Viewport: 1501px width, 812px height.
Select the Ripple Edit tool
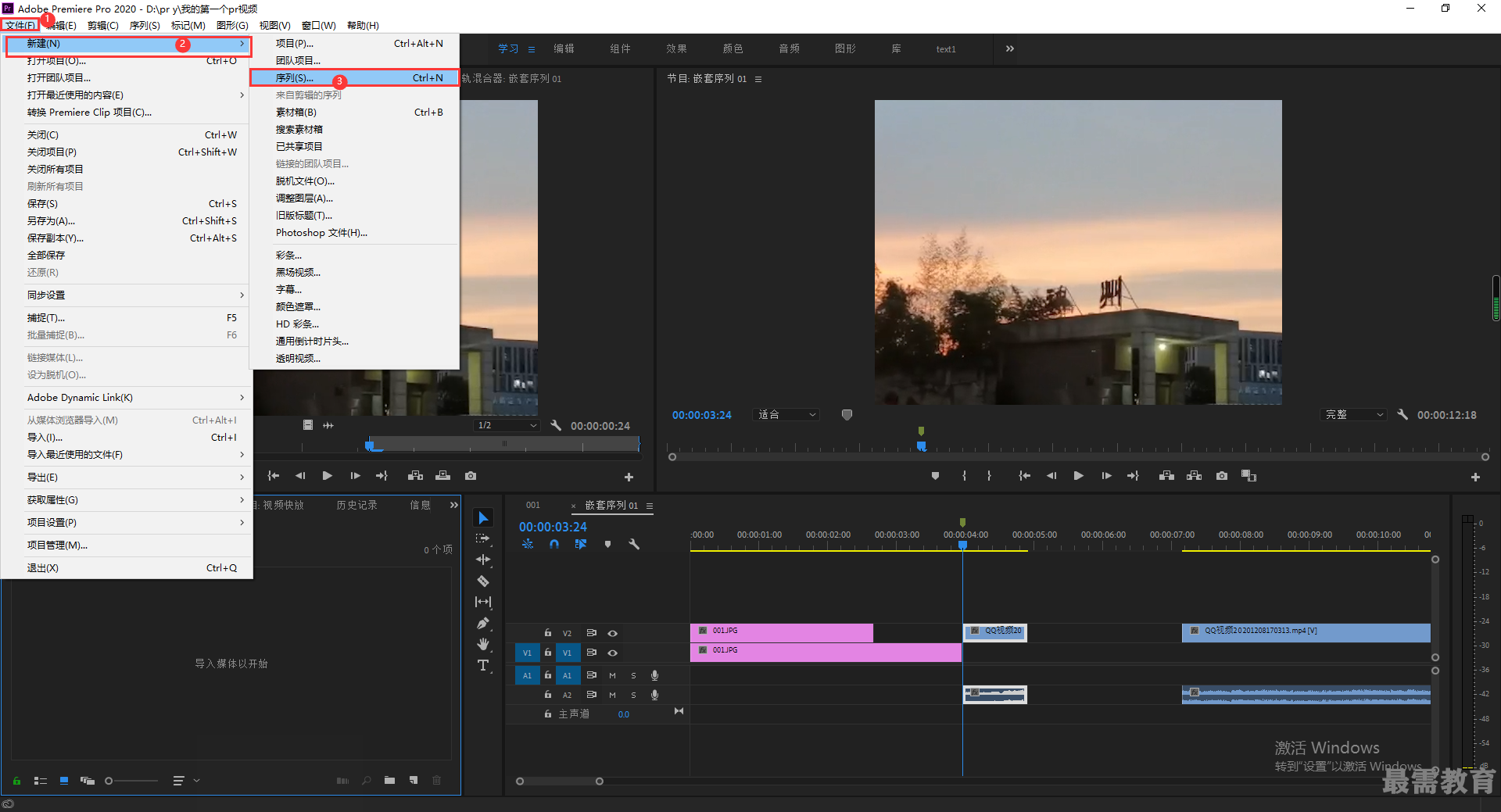pyautogui.click(x=483, y=560)
